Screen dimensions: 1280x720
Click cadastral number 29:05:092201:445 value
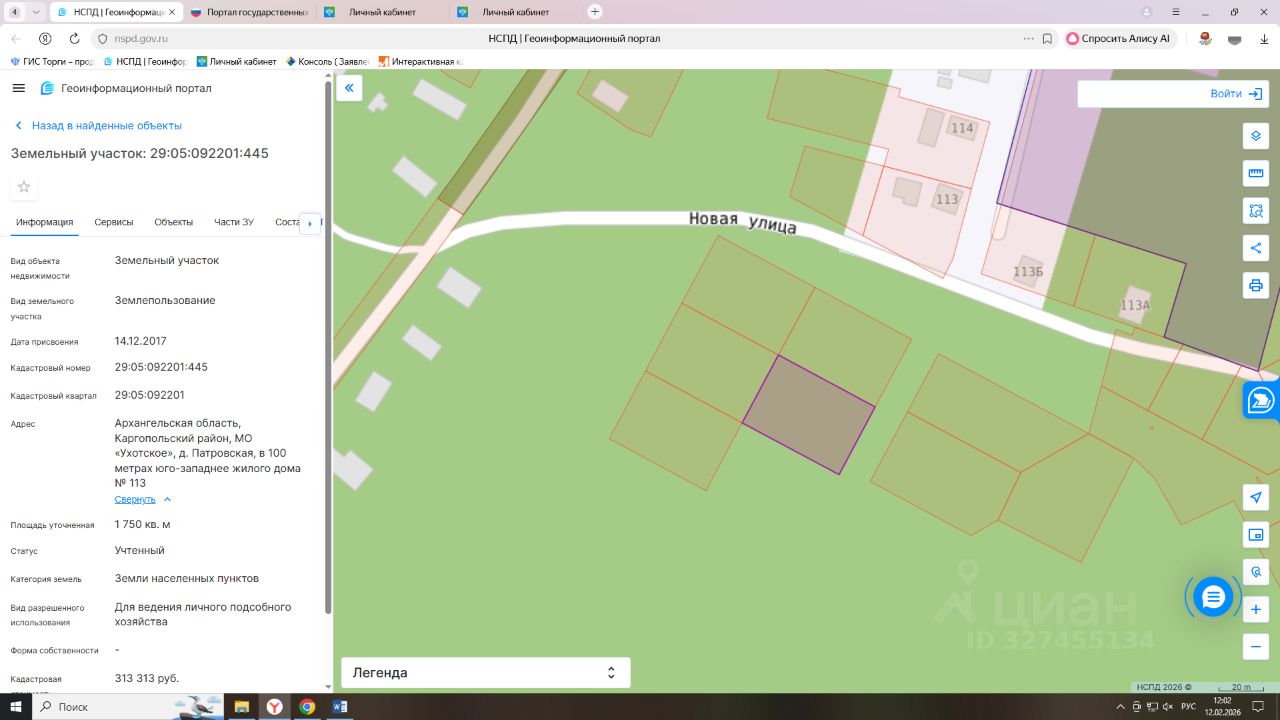point(161,367)
